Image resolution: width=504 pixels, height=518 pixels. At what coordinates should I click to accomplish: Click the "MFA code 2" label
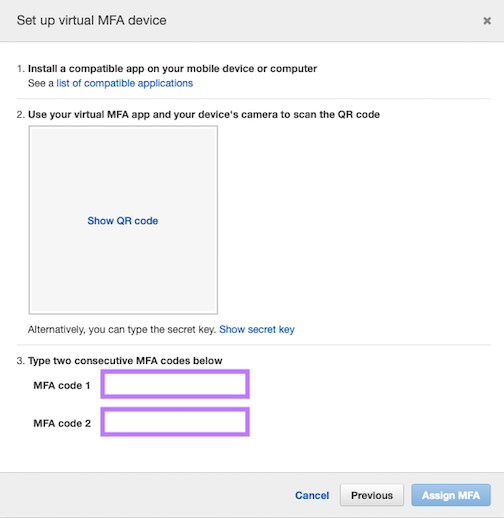coord(62,423)
